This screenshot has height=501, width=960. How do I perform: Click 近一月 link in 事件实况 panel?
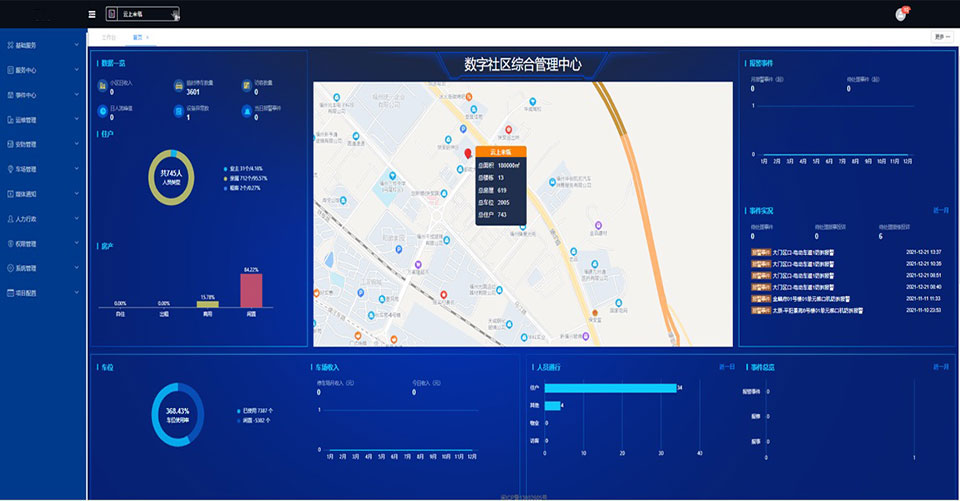[x=940, y=211]
